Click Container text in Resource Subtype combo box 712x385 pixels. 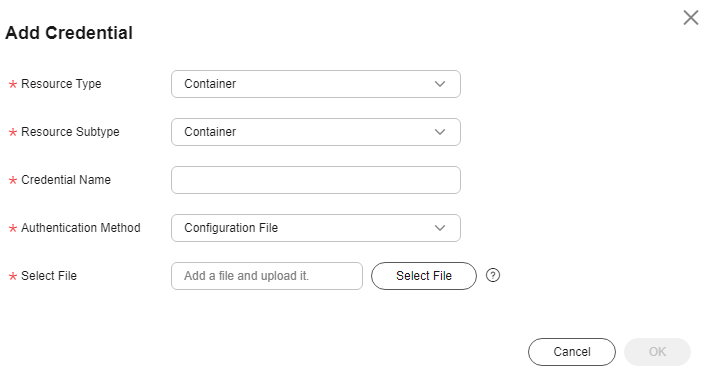tap(210, 132)
